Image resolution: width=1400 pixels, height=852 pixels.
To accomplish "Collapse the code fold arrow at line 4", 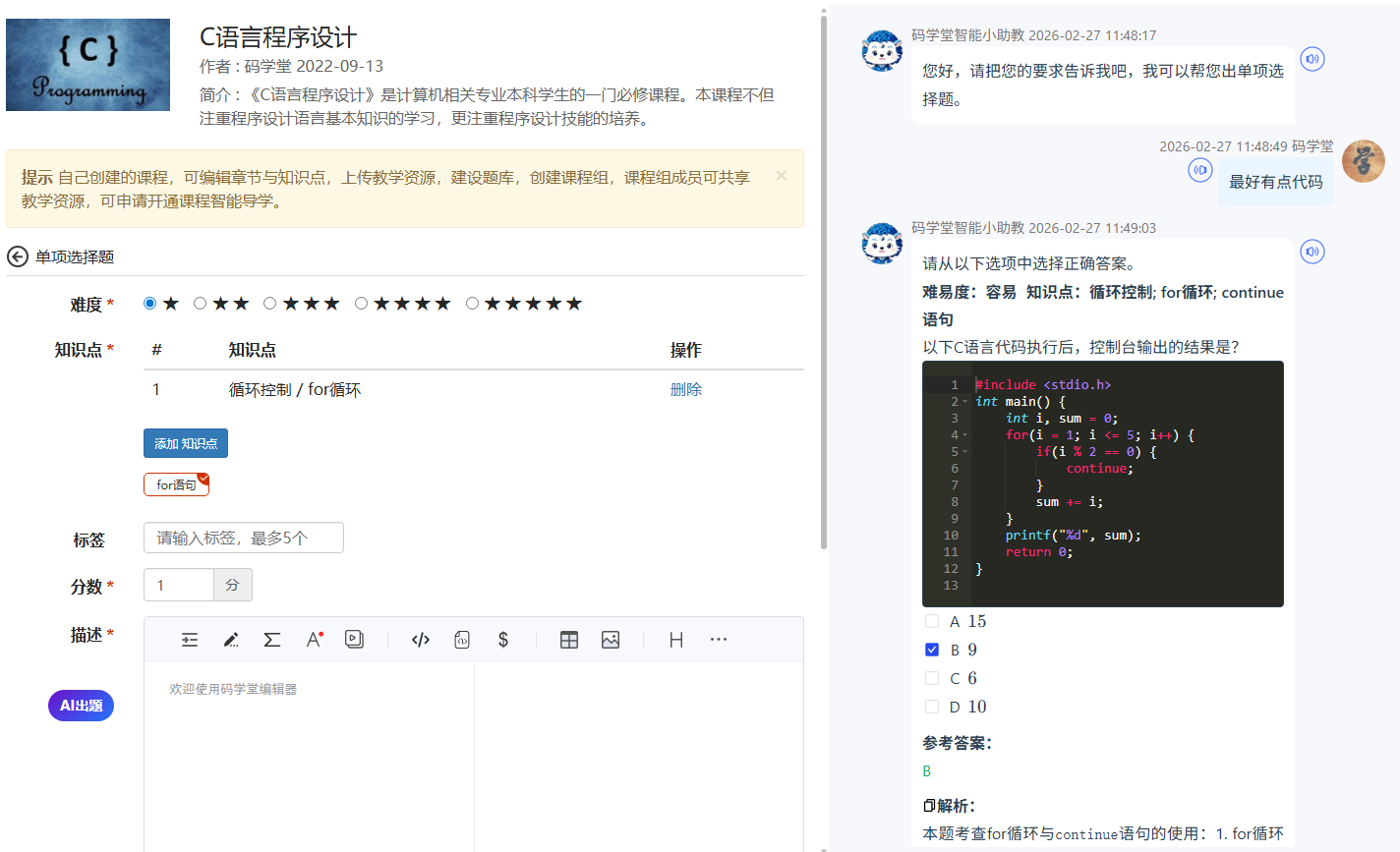I will click(x=965, y=435).
